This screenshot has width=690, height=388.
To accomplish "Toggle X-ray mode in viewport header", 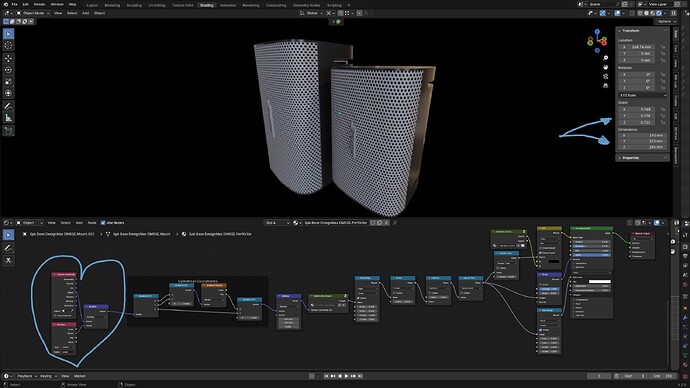I will [x=632, y=13].
